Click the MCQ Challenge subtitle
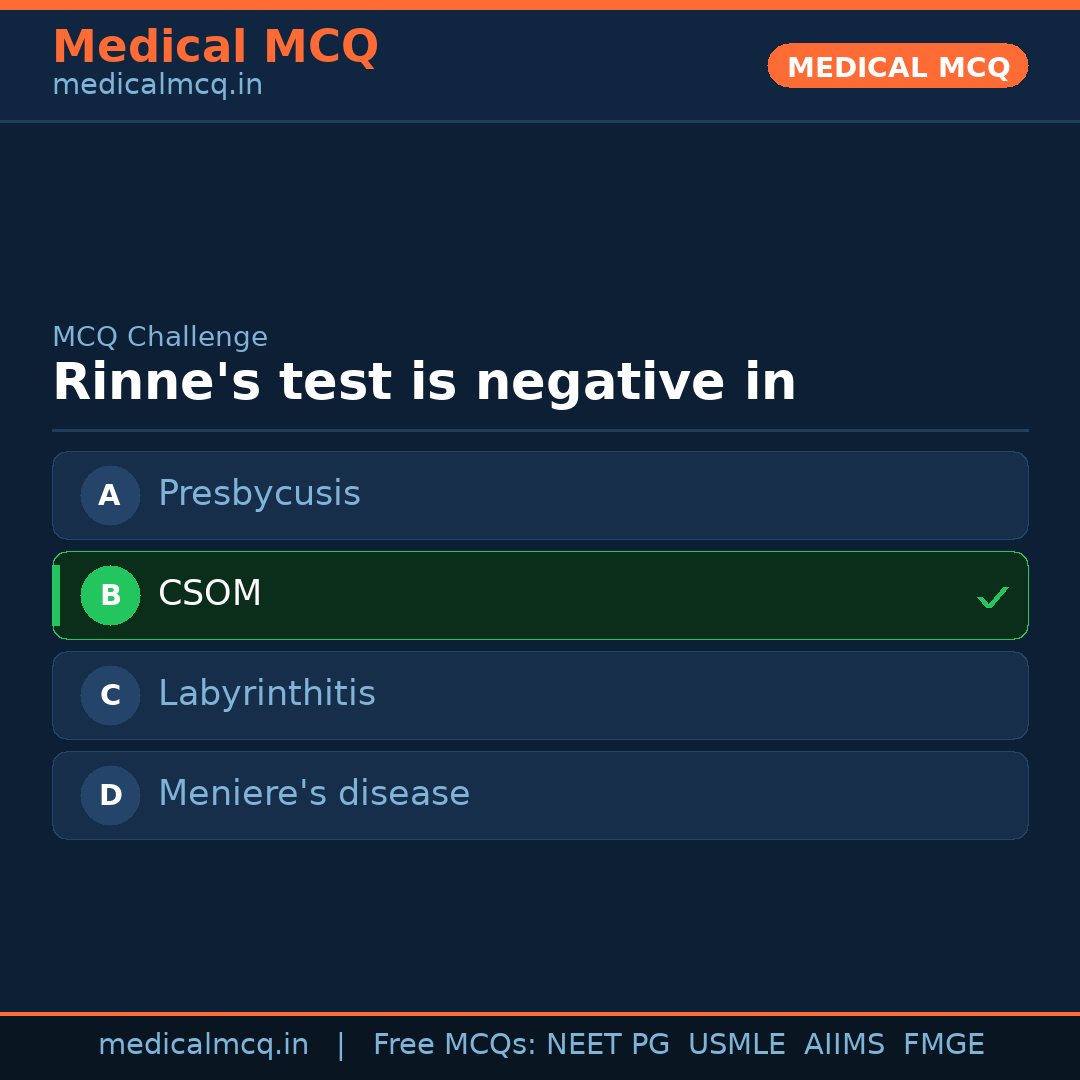 tap(160, 338)
